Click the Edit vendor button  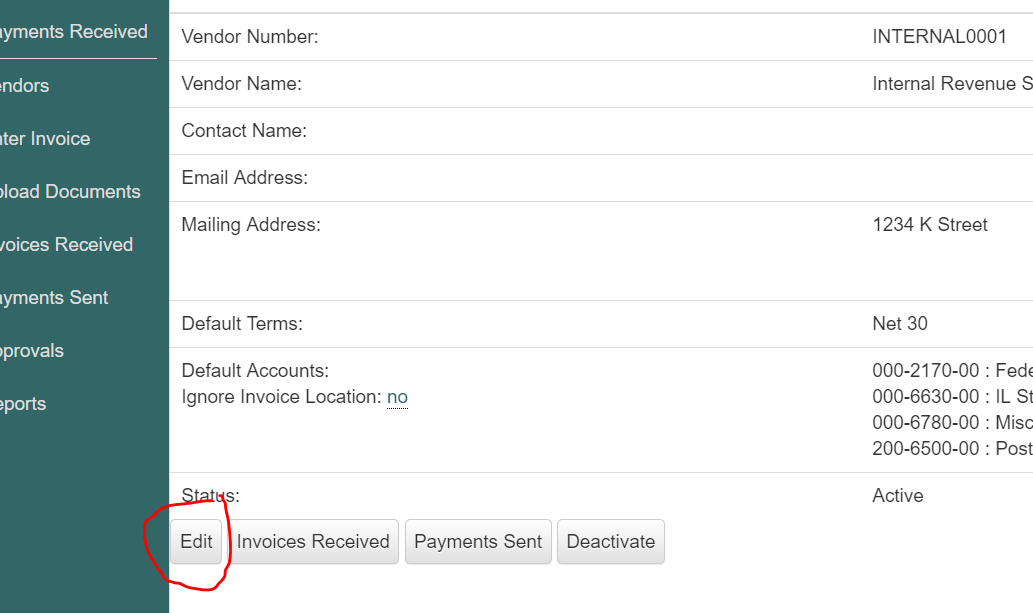click(x=196, y=542)
